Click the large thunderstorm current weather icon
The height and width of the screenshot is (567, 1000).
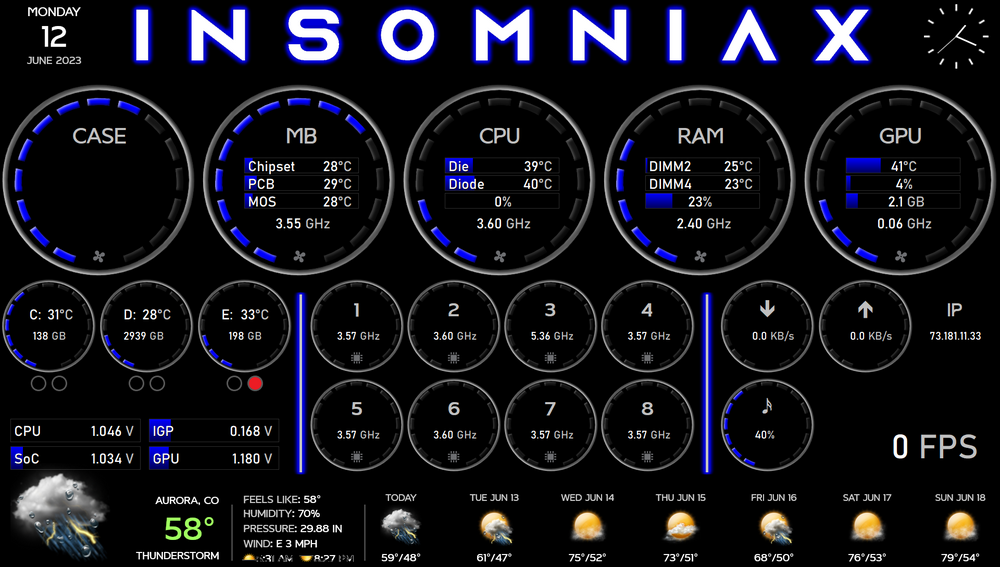pos(61,518)
